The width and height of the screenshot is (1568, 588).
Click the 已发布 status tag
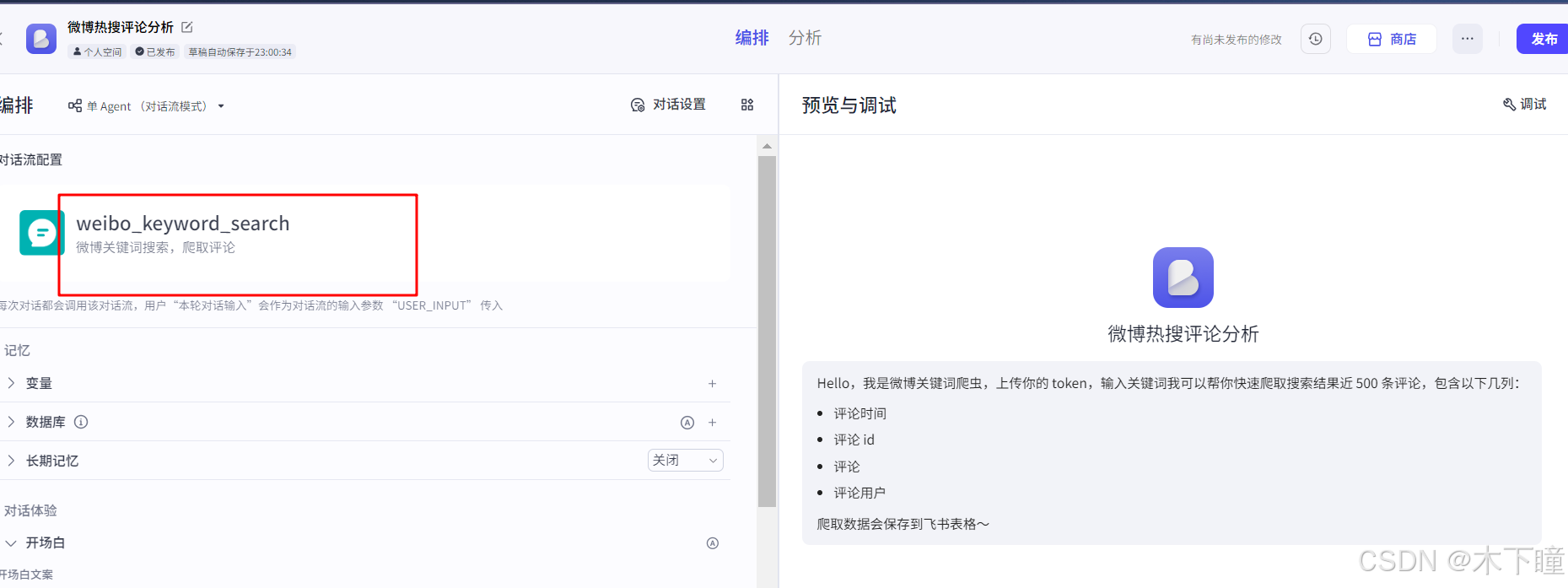coord(155,52)
